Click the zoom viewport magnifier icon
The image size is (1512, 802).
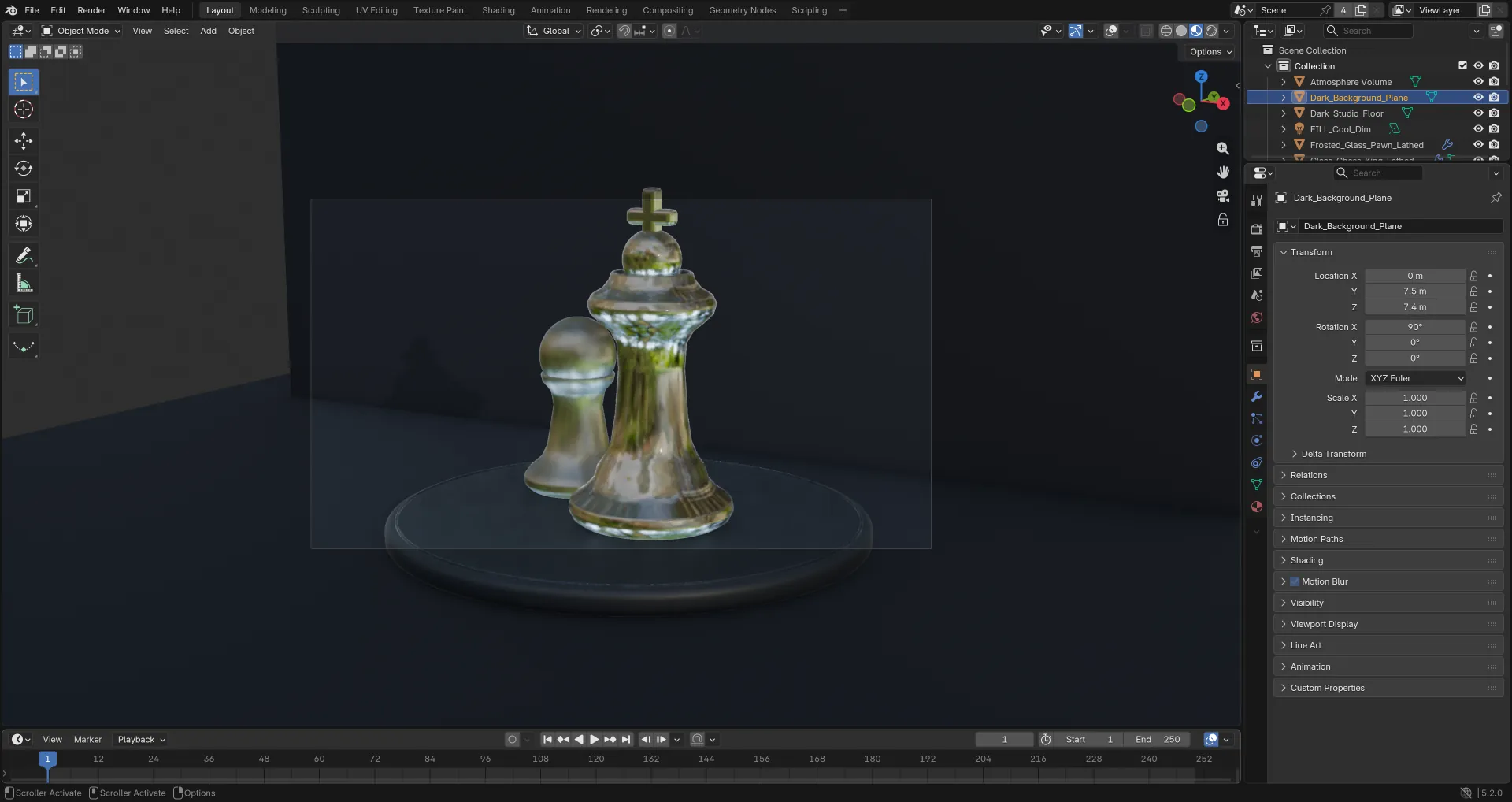pyautogui.click(x=1222, y=148)
